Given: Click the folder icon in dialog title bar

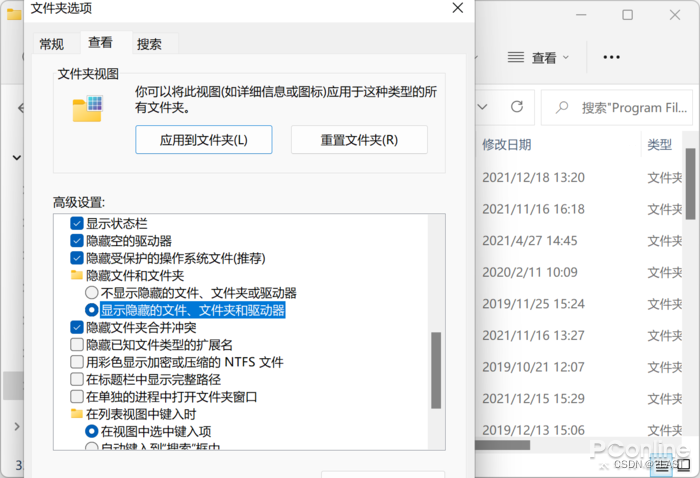Looking at the screenshot, I should point(14,14).
